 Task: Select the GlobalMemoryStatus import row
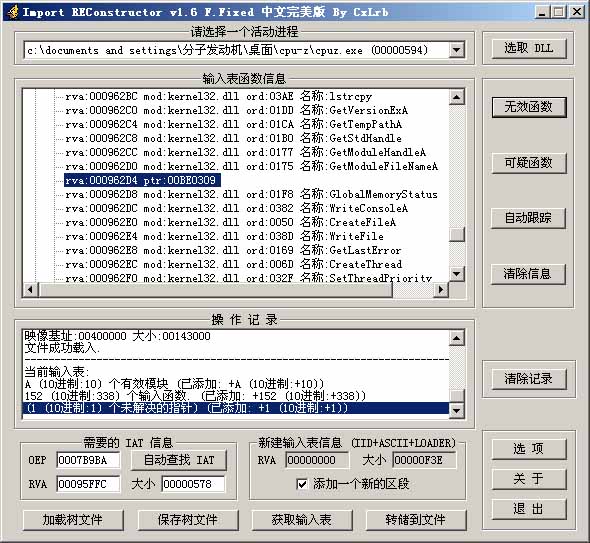(x=251, y=194)
